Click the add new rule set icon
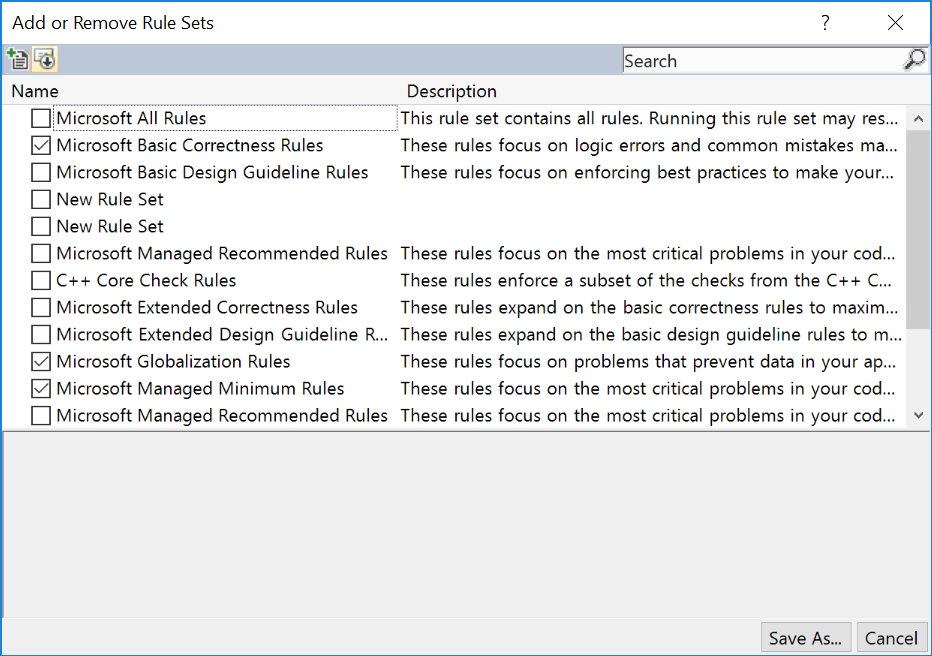Screen dimensions: 932x656 [17, 60]
